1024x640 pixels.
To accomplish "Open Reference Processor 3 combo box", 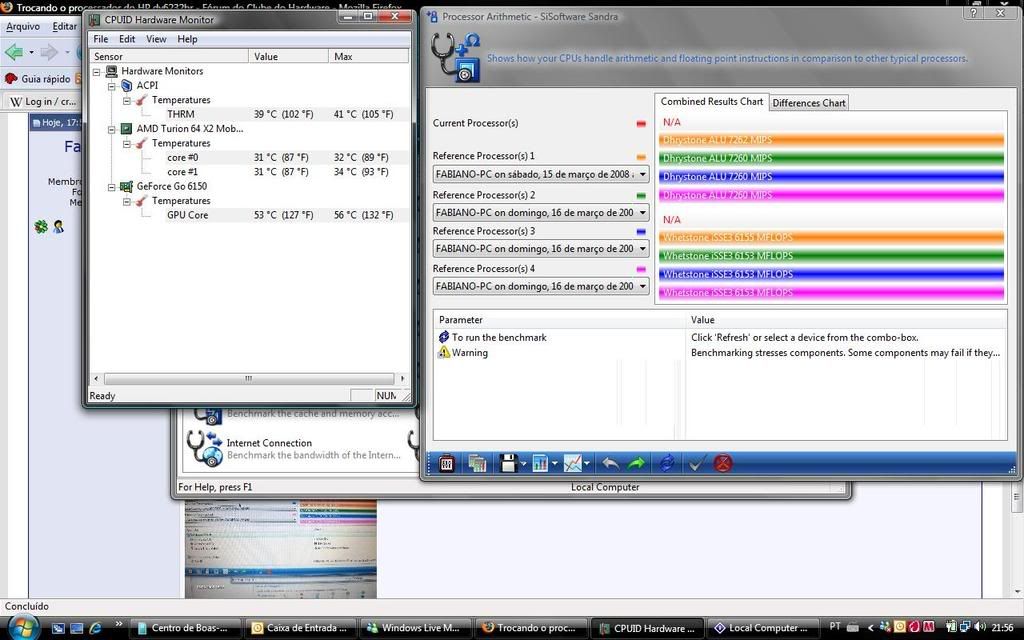I will click(541, 249).
